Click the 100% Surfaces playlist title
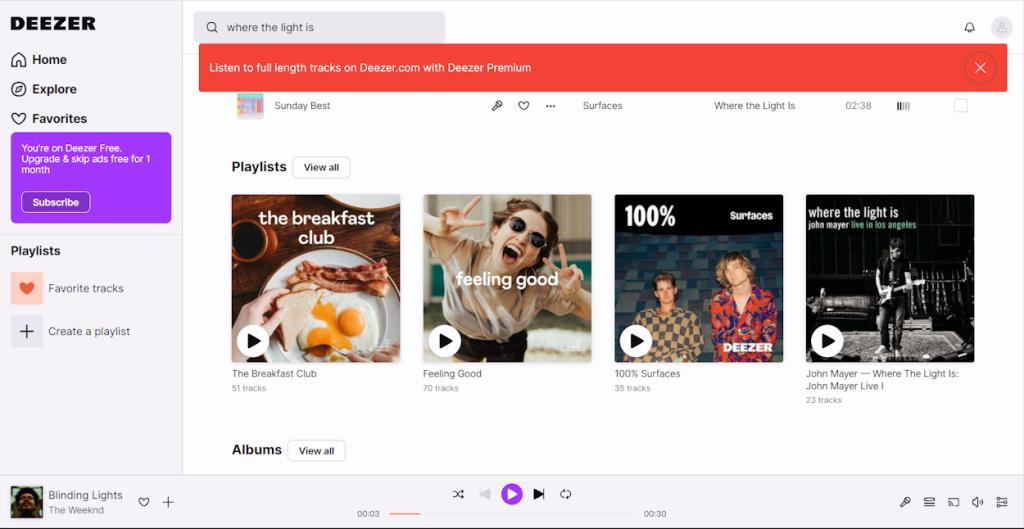This screenshot has width=1024, height=529. [647, 374]
